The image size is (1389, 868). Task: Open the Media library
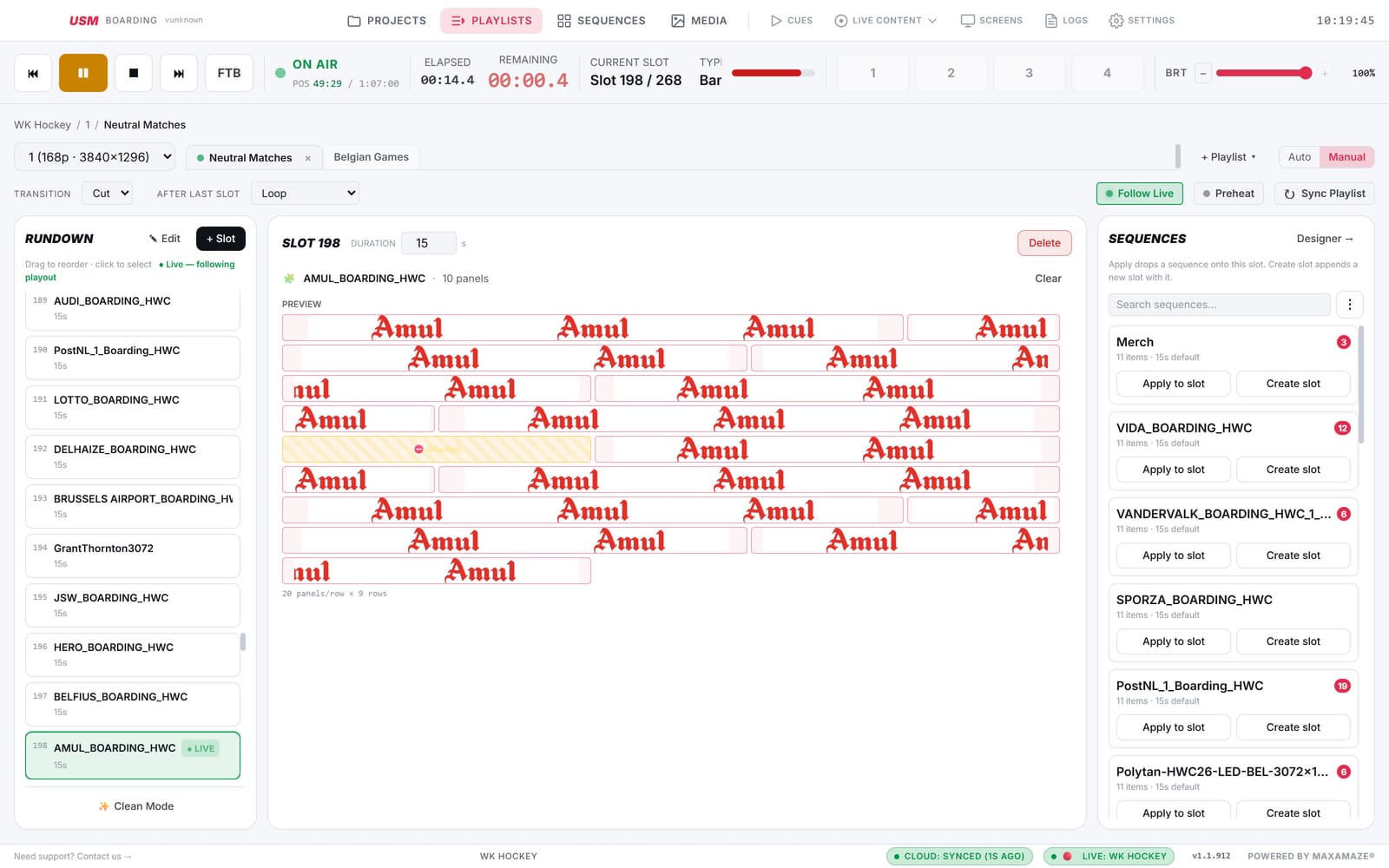tap(699, 21)
